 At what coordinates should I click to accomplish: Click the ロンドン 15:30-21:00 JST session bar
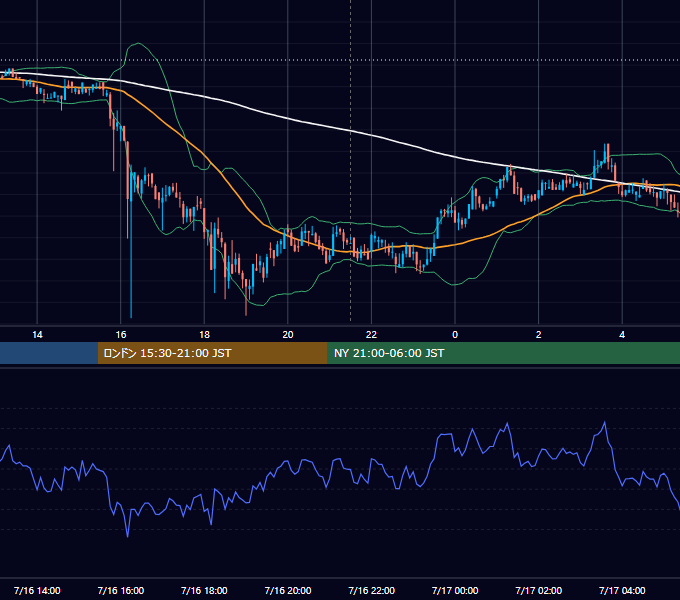[x=212, y=353]
